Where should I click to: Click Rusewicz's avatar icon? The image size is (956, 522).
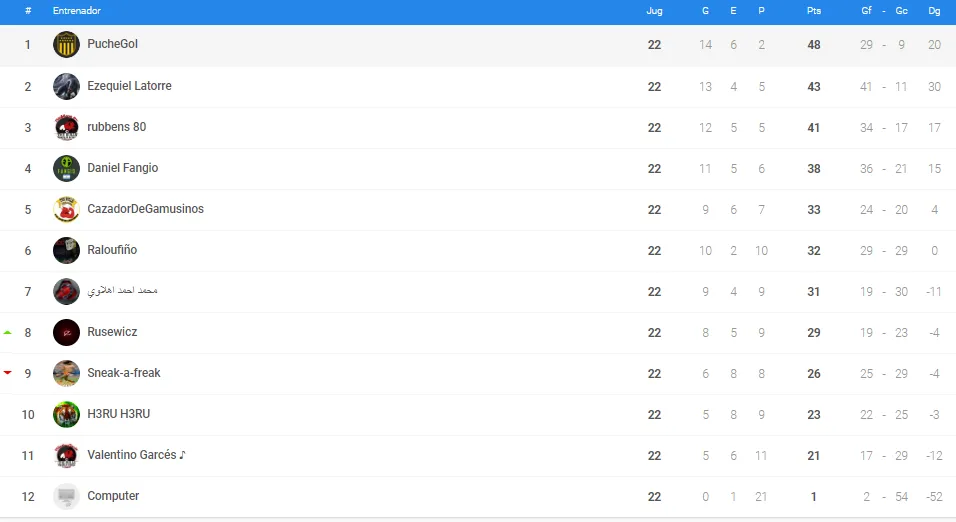click(x=66, y=332)
